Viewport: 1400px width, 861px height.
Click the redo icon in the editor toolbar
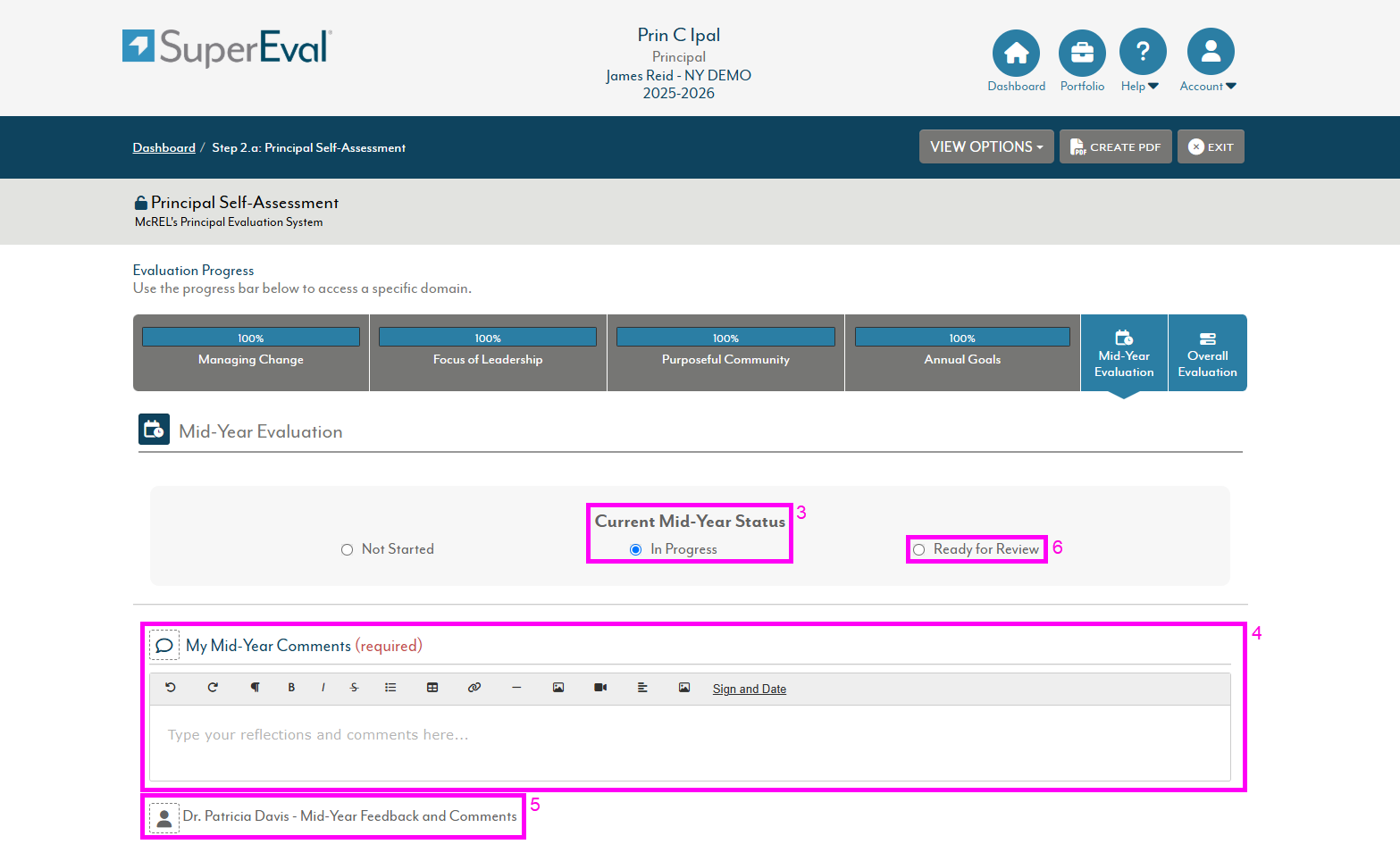click(213, 688)
